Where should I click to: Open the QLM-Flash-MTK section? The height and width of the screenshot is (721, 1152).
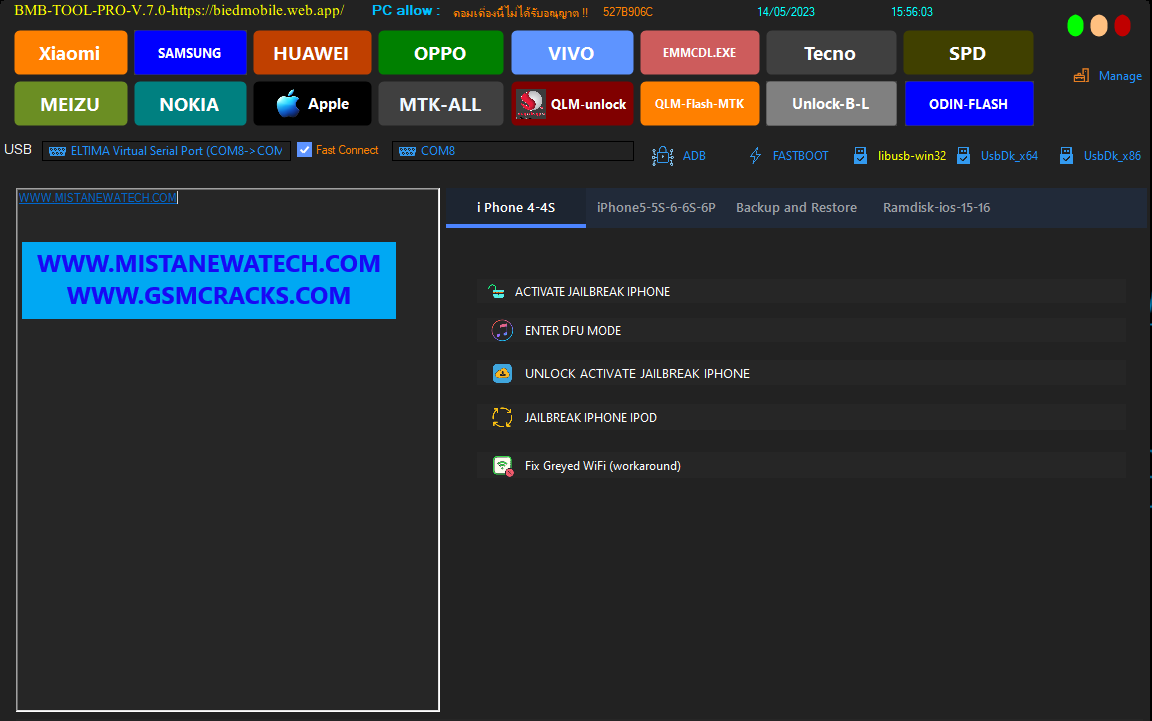pos(699,104)
